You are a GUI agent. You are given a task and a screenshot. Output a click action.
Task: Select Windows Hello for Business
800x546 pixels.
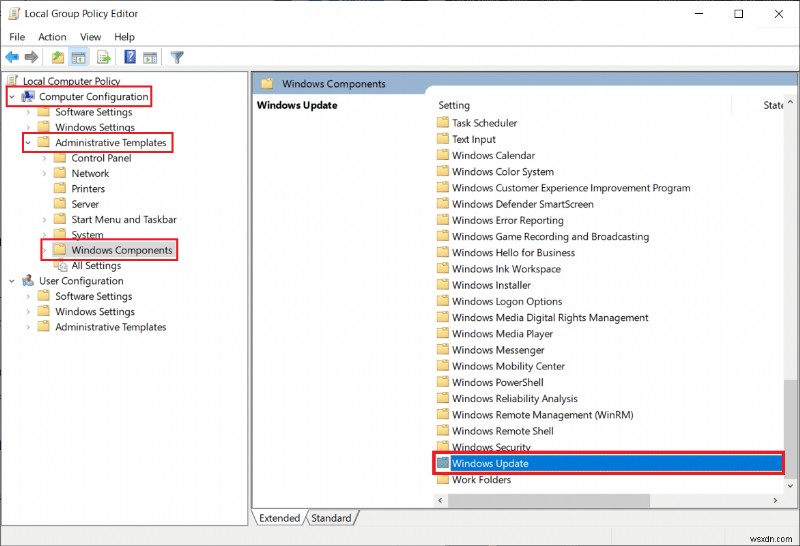513,253
